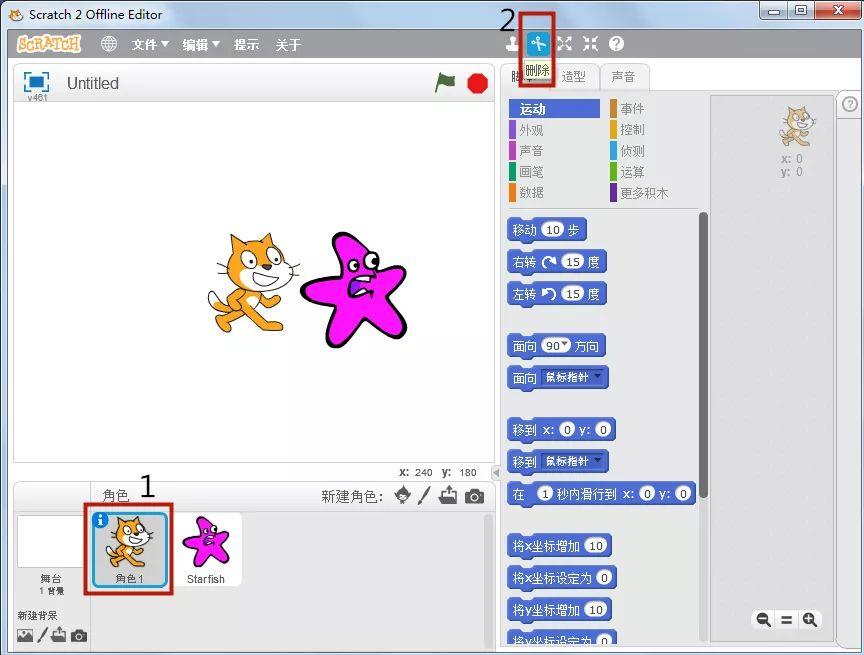The height and width of the screenshot is (655, 864).
Task: Click degrees value in 左转 15 度 block
Action: 573,294
